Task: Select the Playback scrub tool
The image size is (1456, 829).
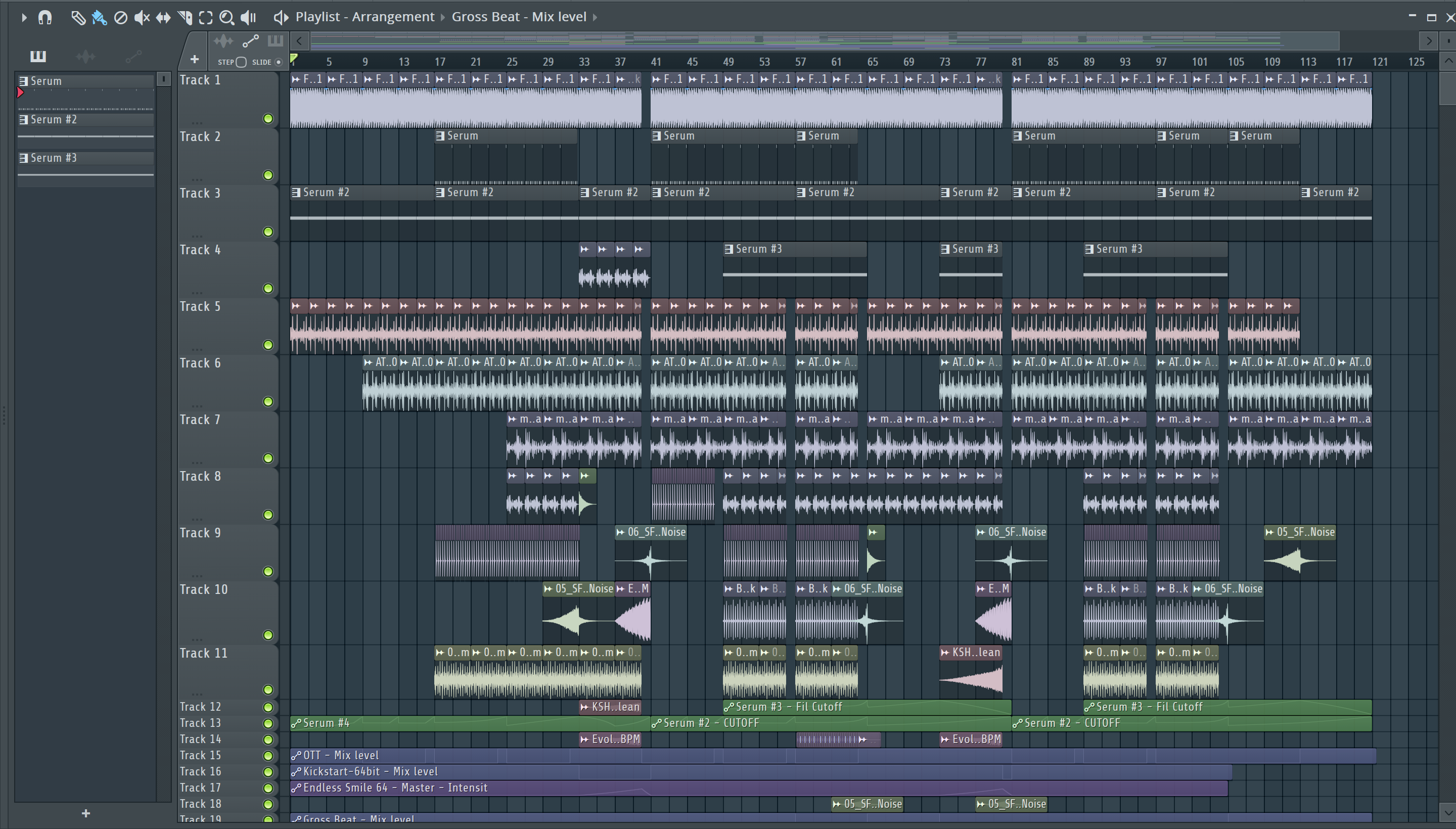Action: pos(248,18)
